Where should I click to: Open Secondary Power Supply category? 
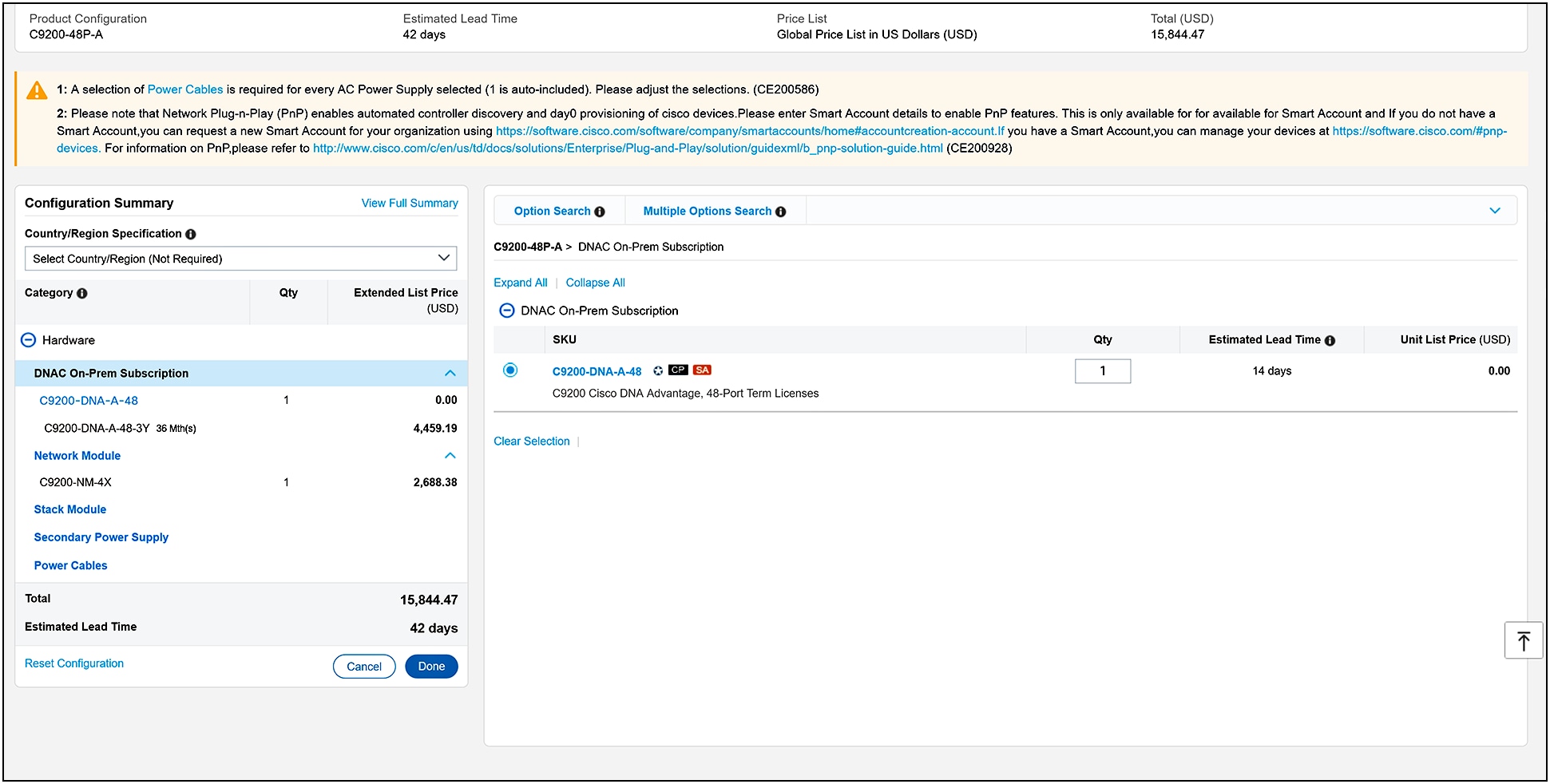[101, 537]
